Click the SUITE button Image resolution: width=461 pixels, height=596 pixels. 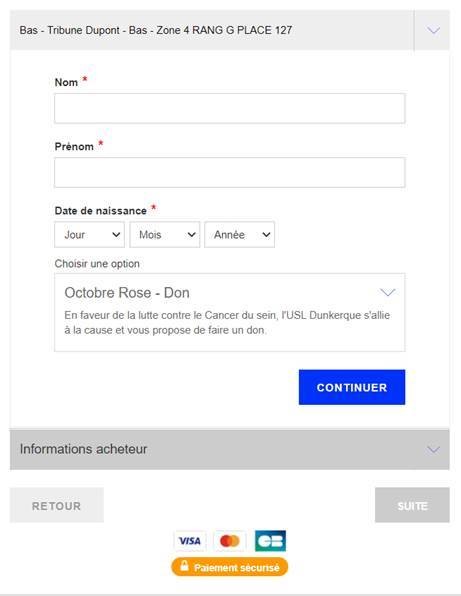pos(412,506)
